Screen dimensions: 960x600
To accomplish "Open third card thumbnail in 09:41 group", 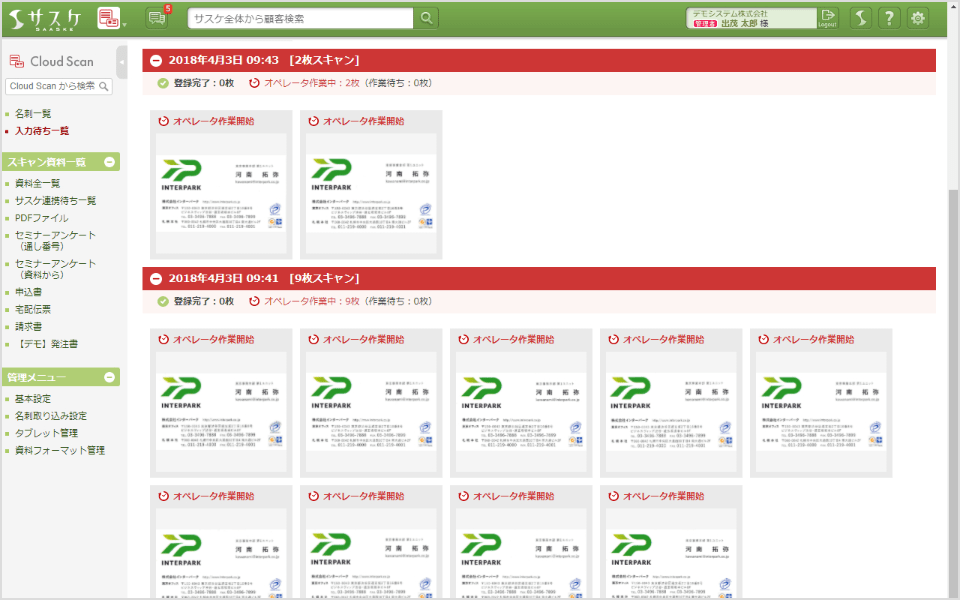I will [521, 411].
